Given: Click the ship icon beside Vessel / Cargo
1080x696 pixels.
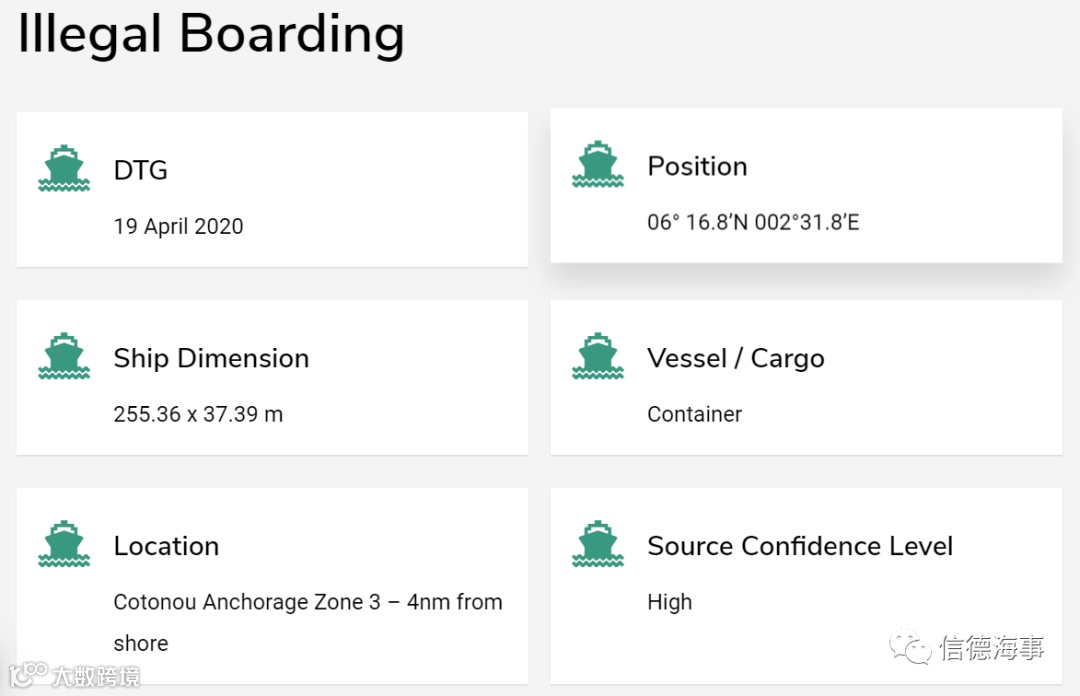Looking at the screenshot, I should (598, 357).
